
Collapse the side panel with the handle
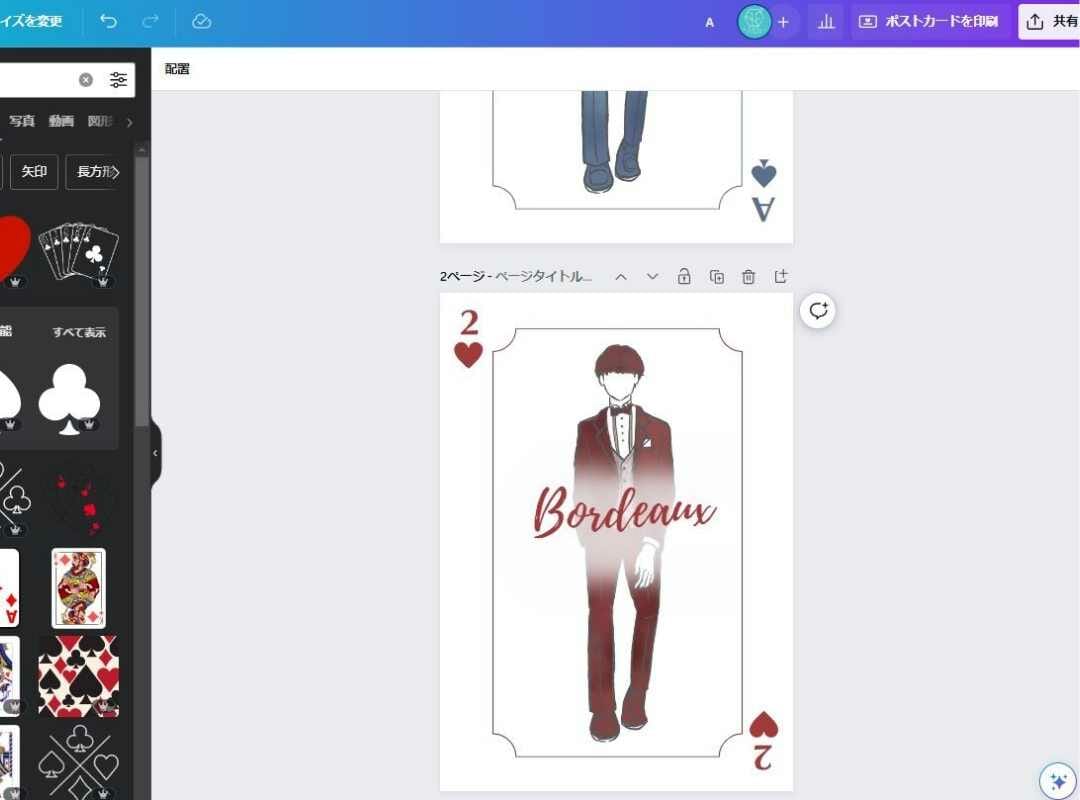point(155,453)
